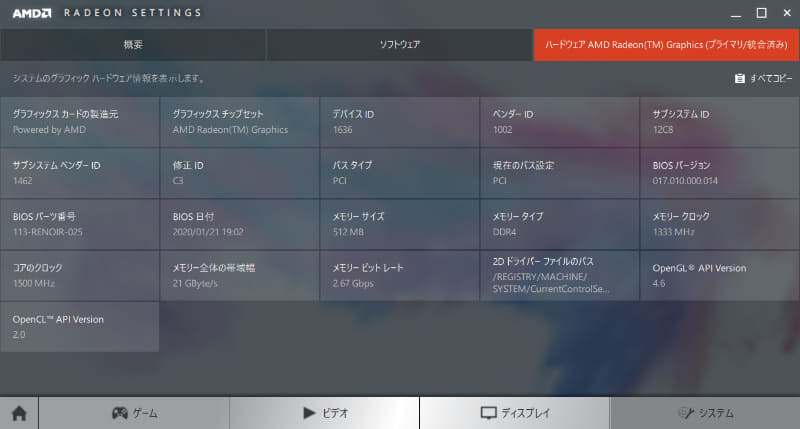Select the メモリー ビット レート tile
The image size is (800, 429).
pyautogui.click(x=399, y=275)
